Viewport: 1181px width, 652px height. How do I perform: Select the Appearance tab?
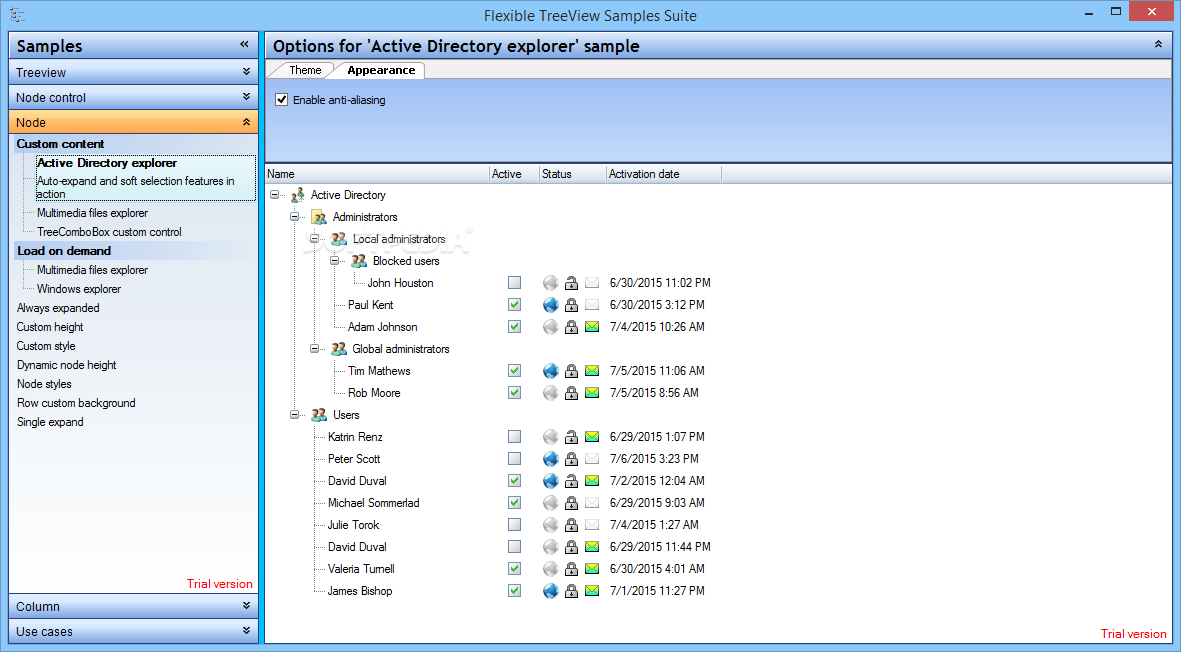click(x=381, y=70)
